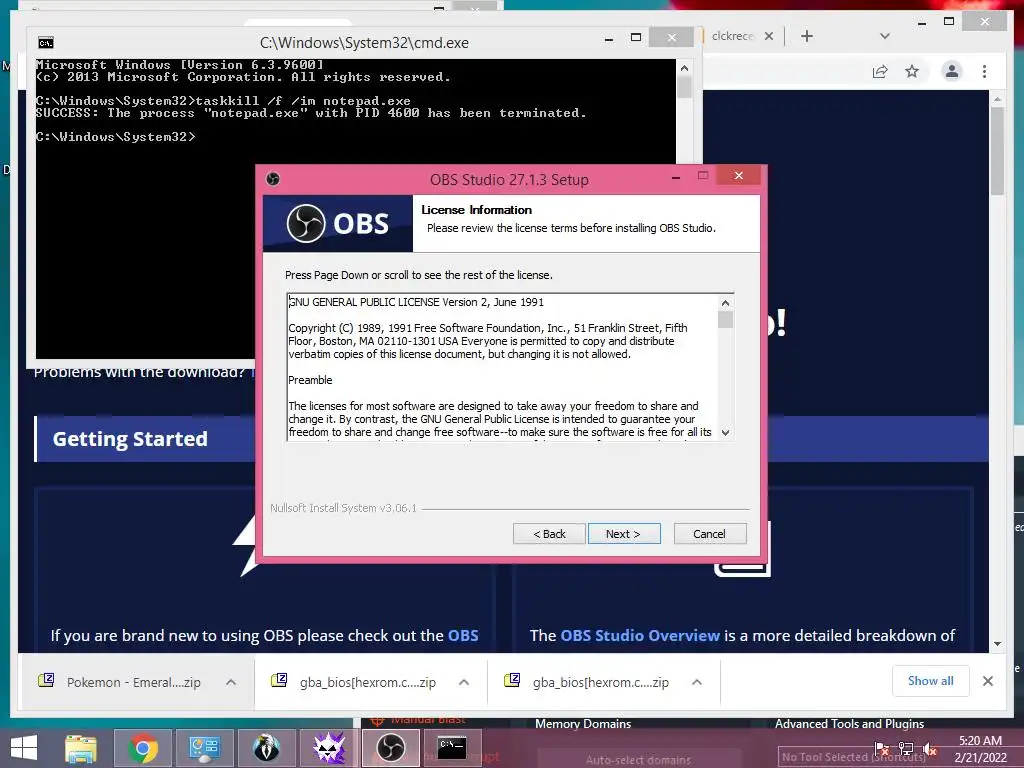Open Control Panel taskbar icon

point(204,748)
